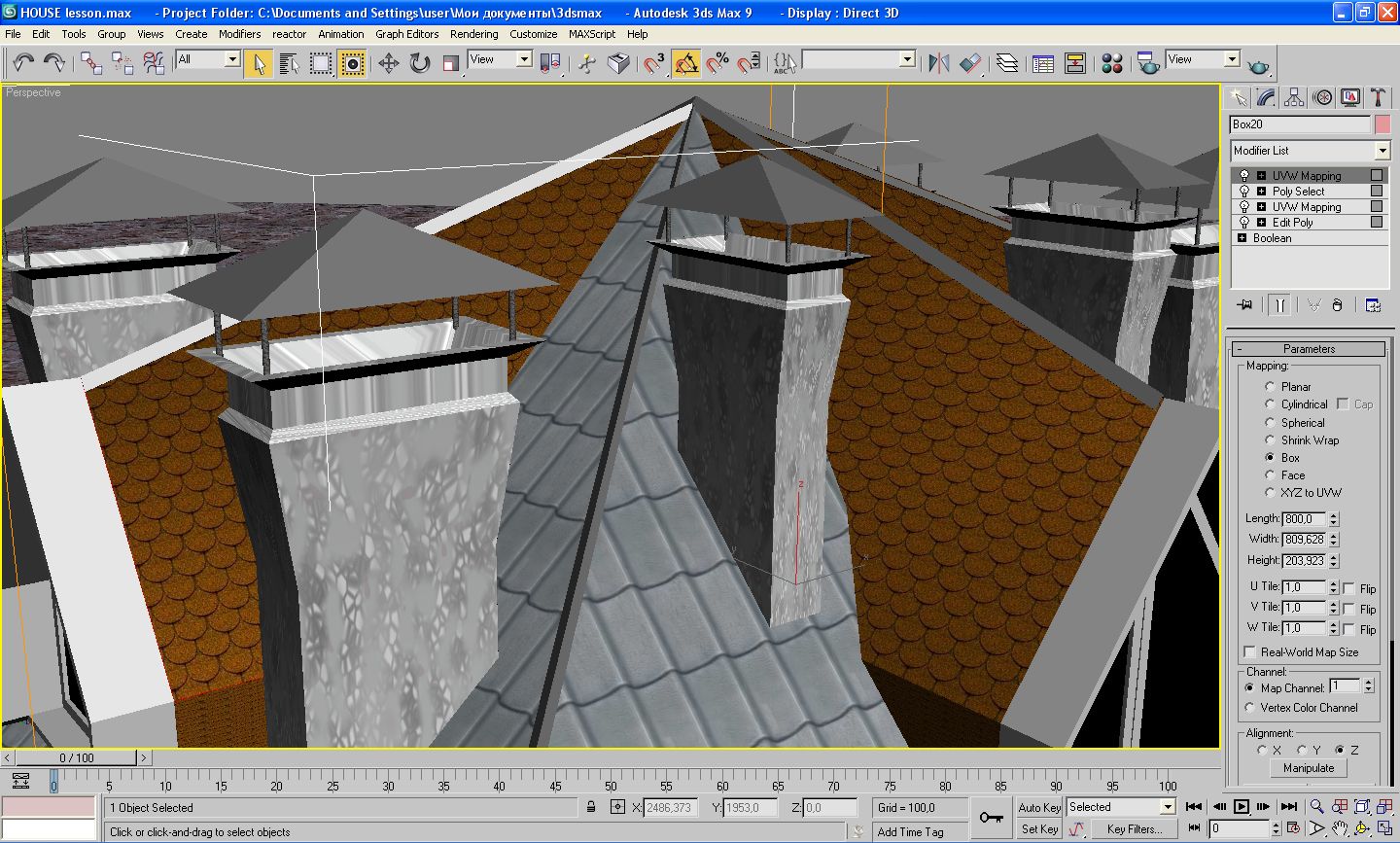Set alignment to X axis radio
The height and width of the screenshot is (843, 1400).
[x=1262, y=751]
